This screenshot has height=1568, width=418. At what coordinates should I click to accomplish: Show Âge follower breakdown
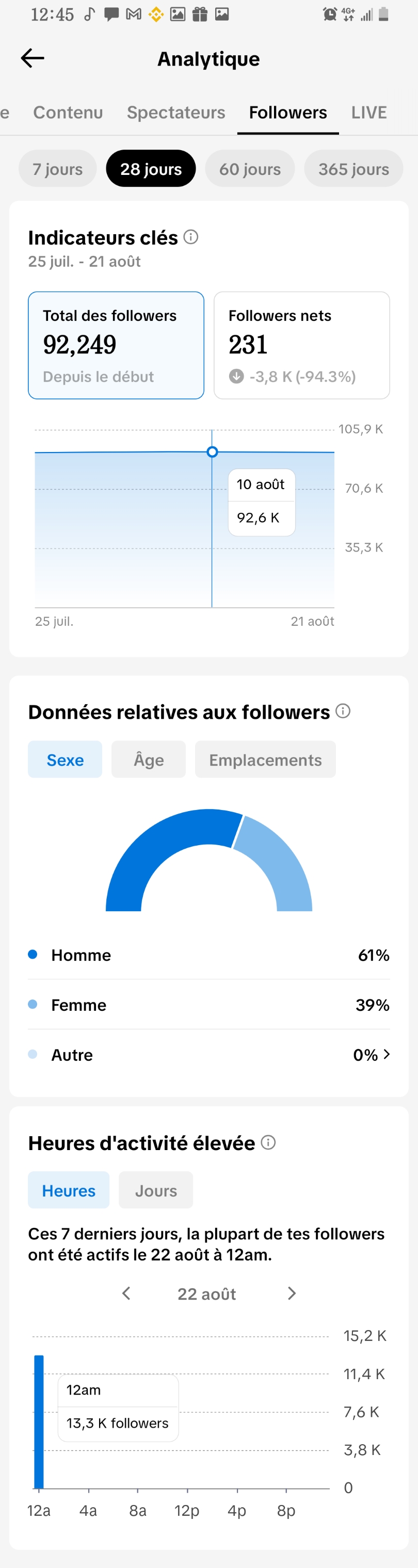(x=149, y=759)
